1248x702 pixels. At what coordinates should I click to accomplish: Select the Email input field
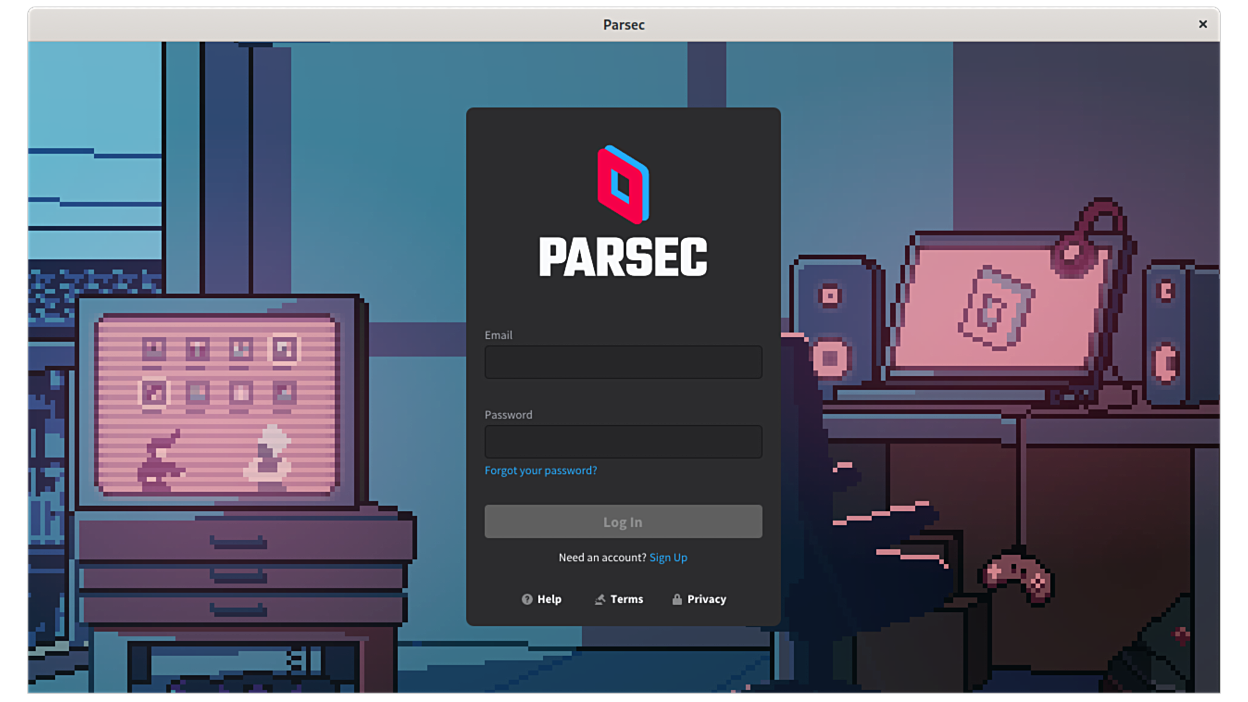point(623,362)
